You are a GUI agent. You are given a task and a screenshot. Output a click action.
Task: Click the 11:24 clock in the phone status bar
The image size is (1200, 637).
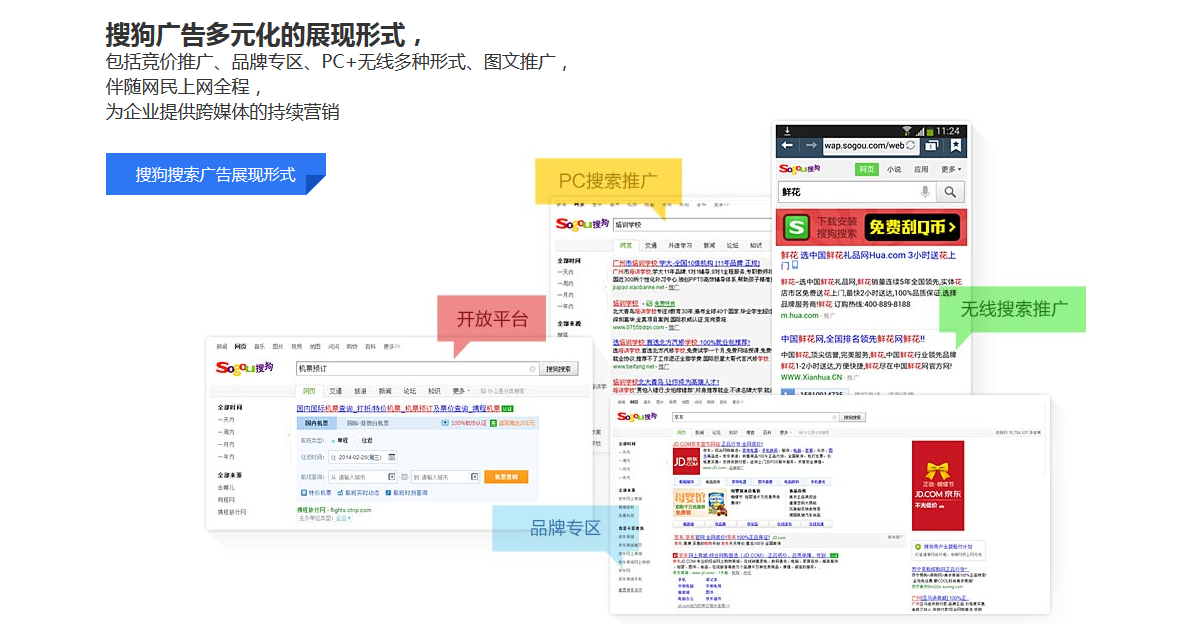pos(949,130)
